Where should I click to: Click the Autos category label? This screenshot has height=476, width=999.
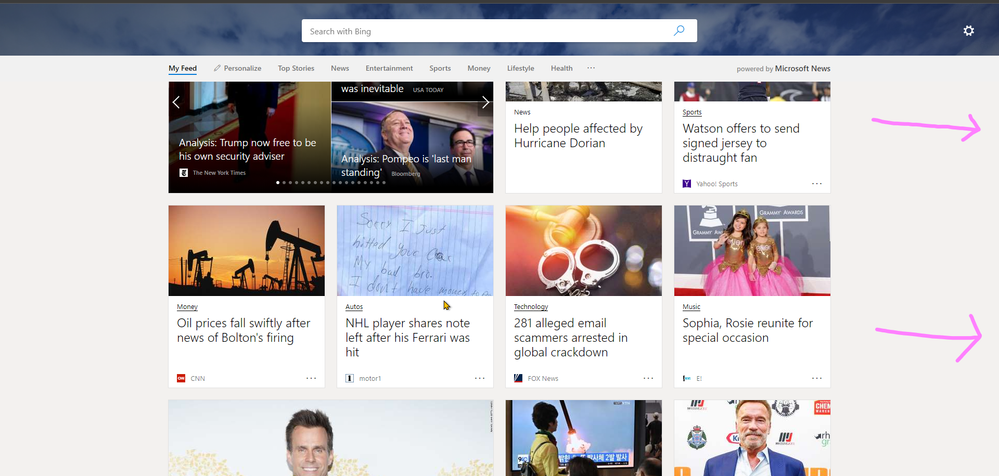click(354, 307)
